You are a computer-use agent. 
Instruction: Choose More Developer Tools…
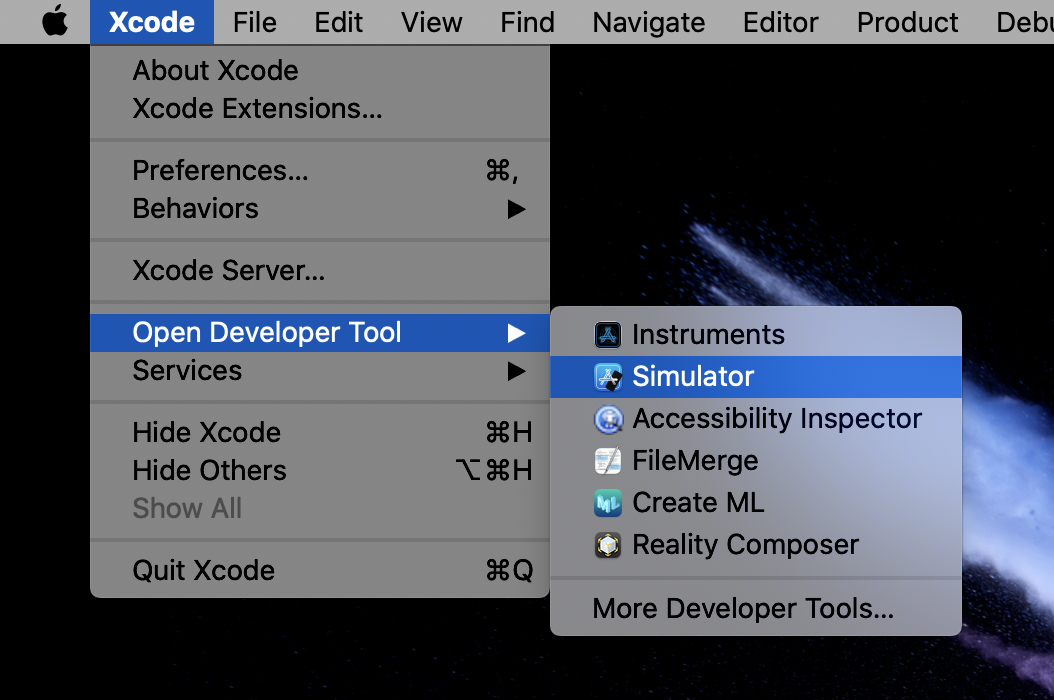[x=756, y=609]
